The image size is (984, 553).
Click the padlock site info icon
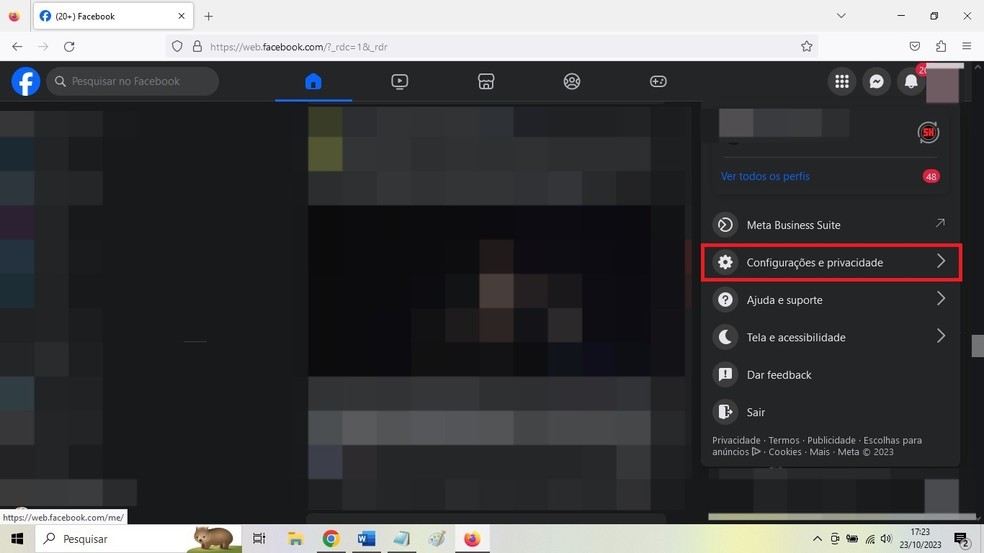click(x=197, y=46)
